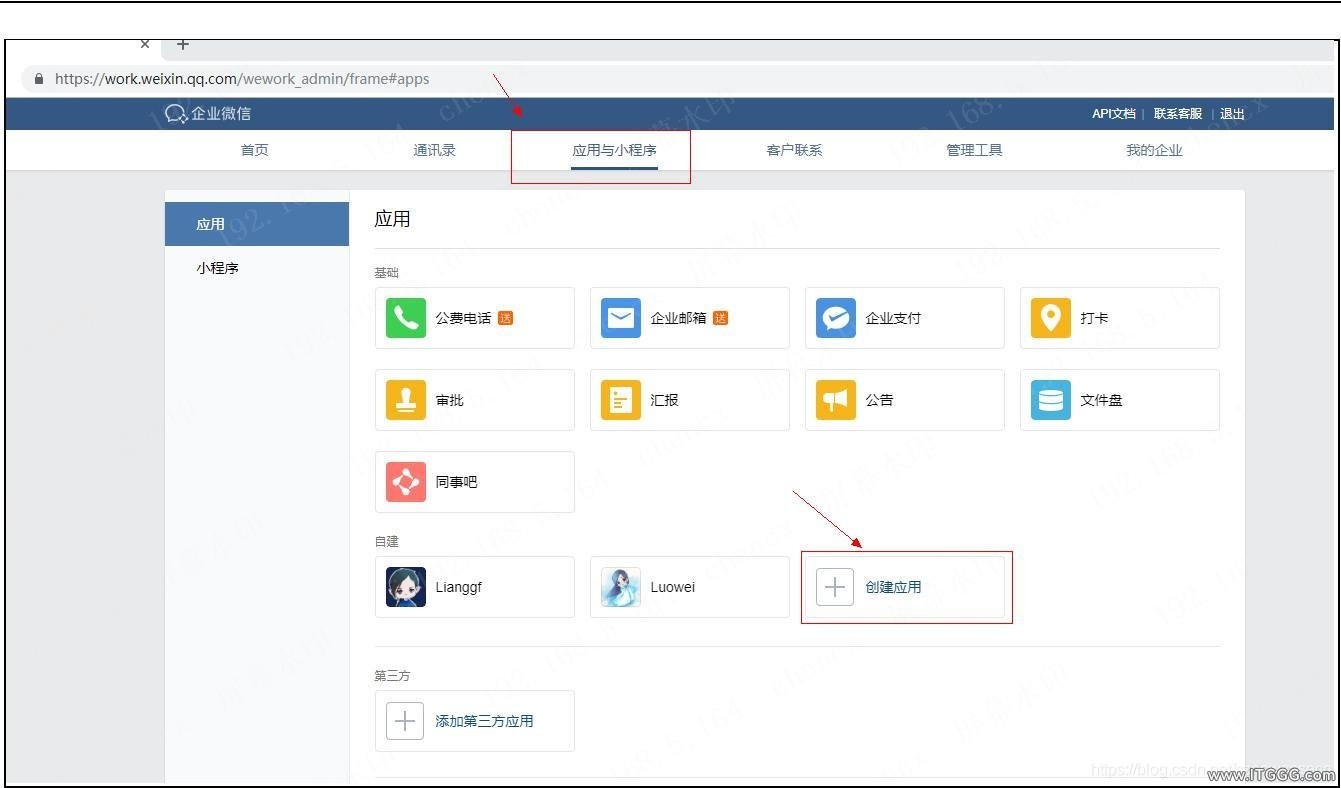Click the 送 badge beside 公费电话
Viewport: 1341px width, 788px height.
point(505,318)
